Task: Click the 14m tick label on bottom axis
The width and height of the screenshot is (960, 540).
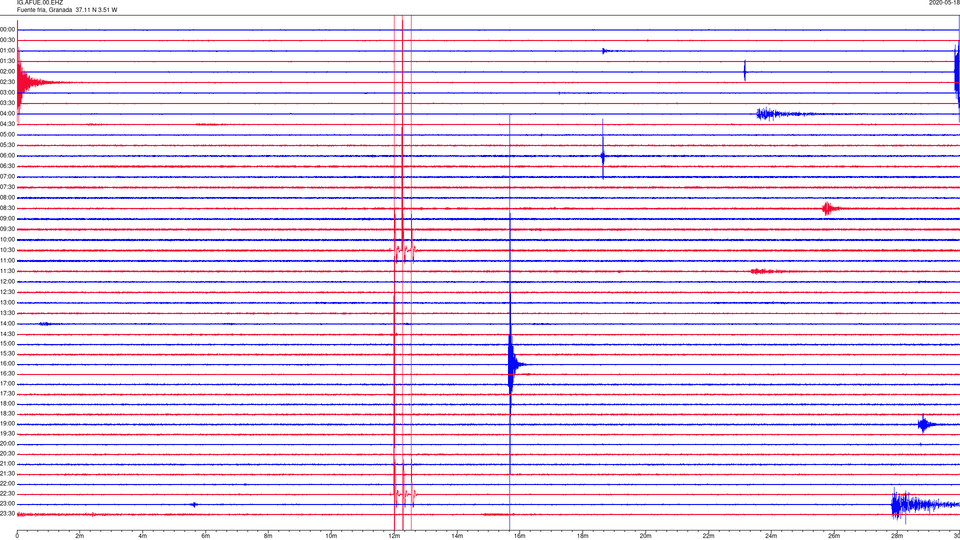Action: pyautogui.click(x=457, y=536)
